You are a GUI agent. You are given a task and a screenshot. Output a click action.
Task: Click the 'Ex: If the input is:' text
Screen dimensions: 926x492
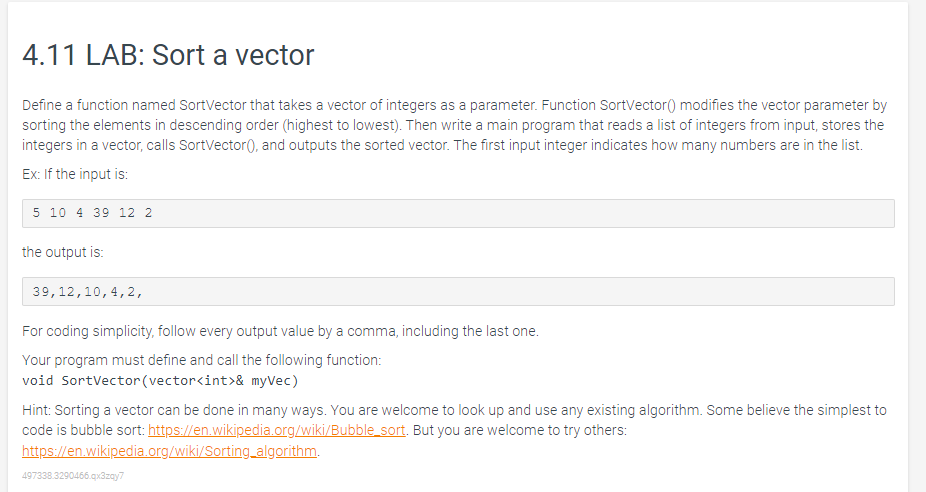tap(75, 174)
